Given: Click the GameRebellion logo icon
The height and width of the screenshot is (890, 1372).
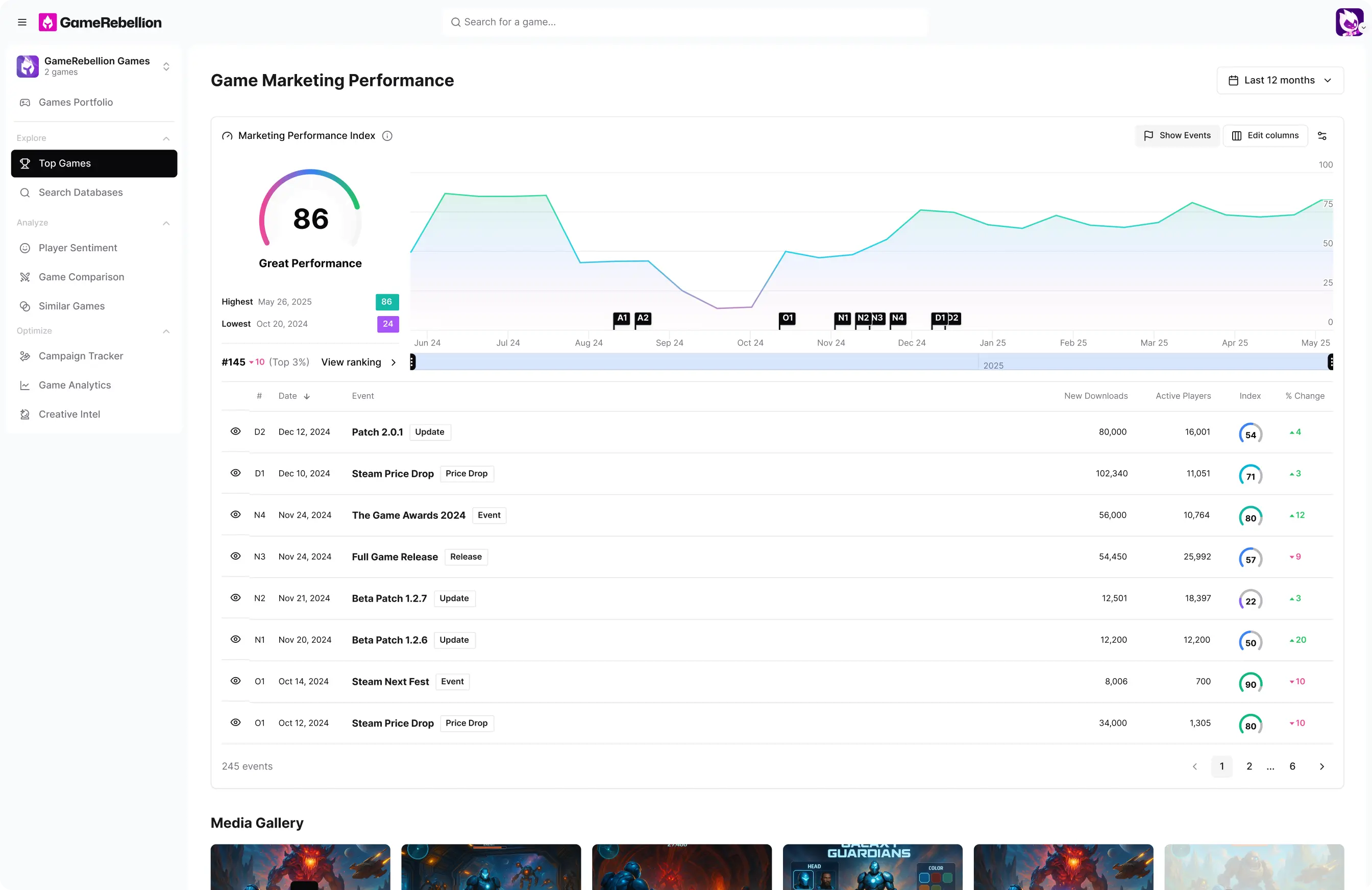Looking at the screenshot, I should pyautogui.click(x=47, y=22).
